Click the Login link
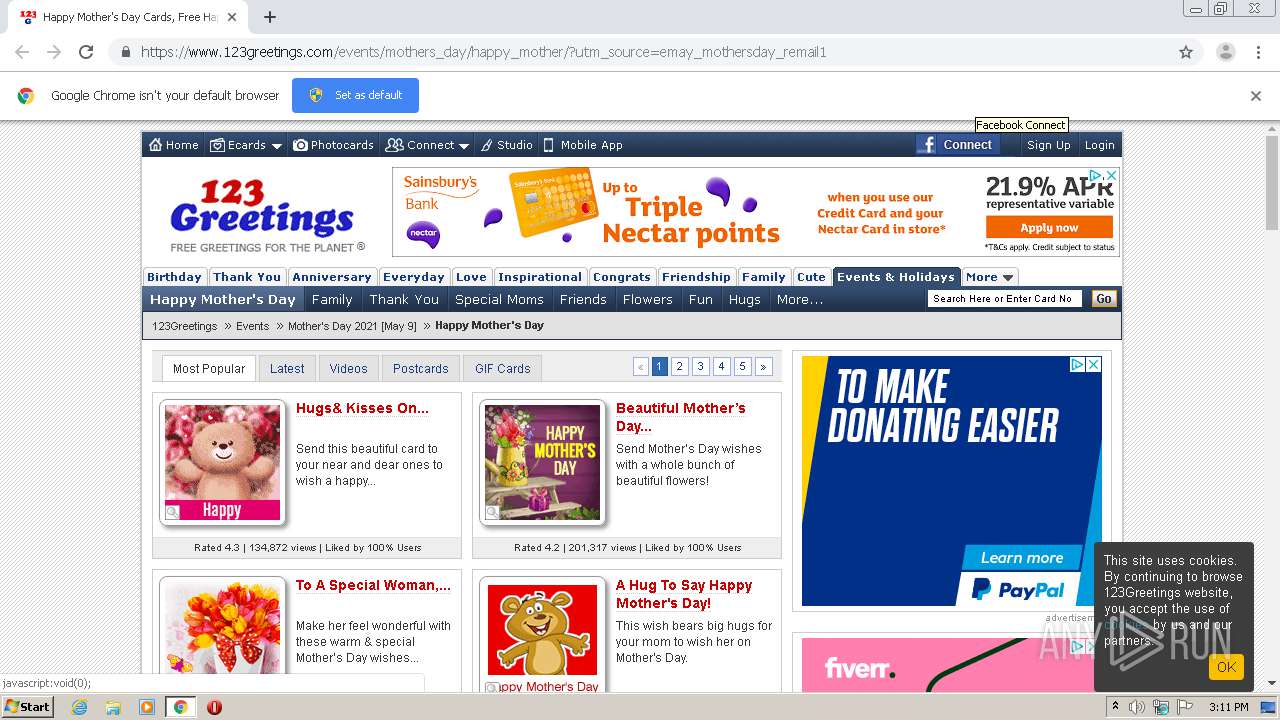Screen dimensions: 1280x720 click(1099, 145)
